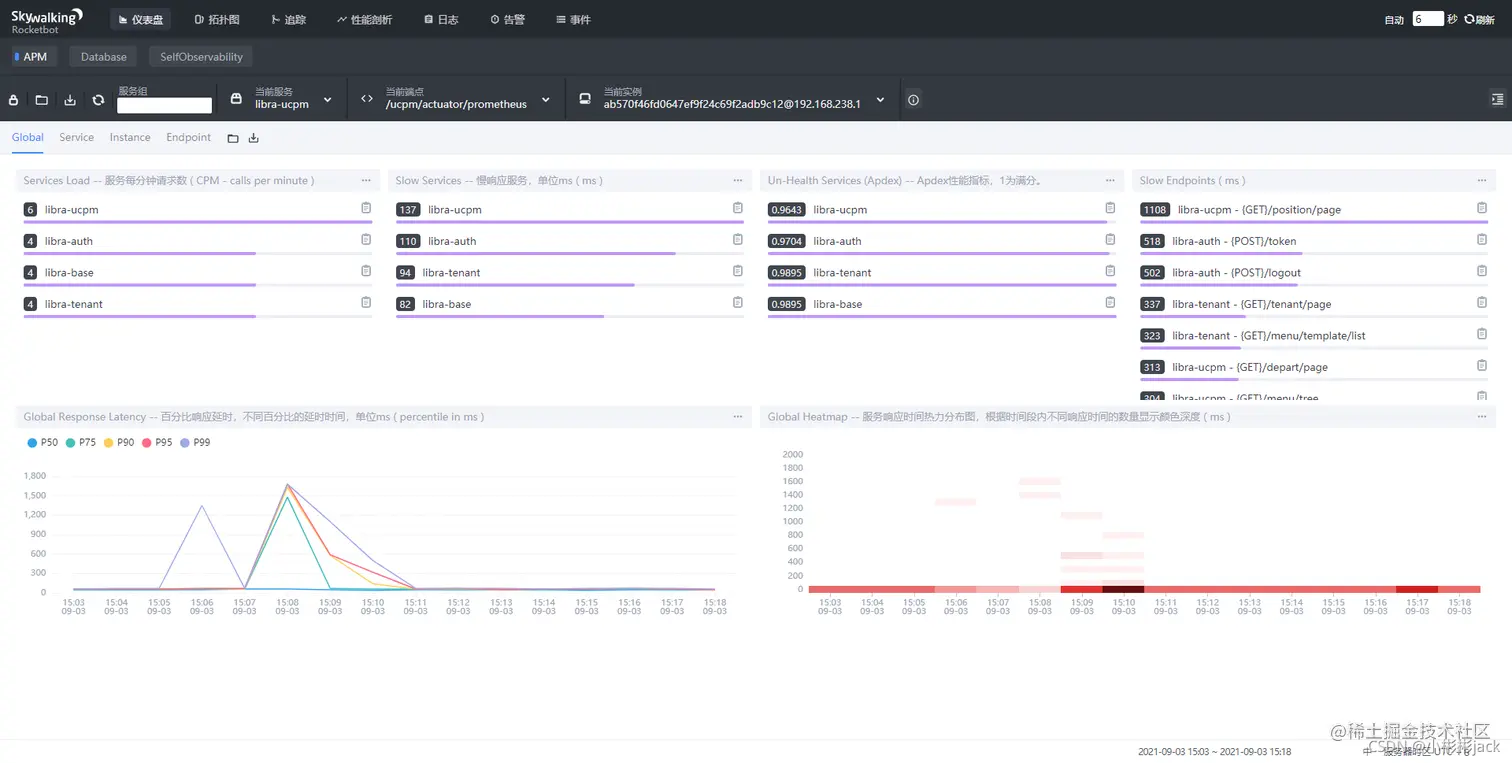Screen dimensions: 1512x763
Task: Open the 告警 alarm menu
Action: coord(508,19)
